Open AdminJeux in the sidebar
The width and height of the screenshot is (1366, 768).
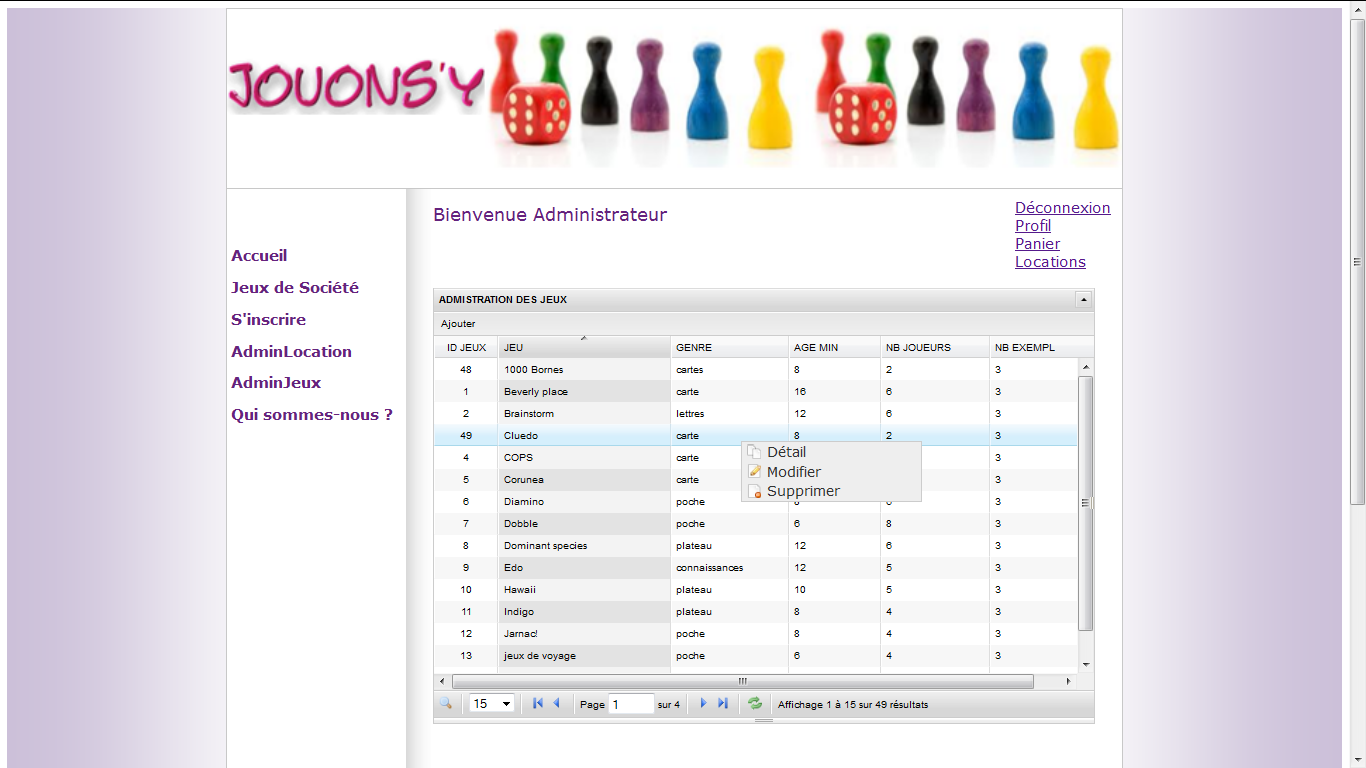click(x=276, y=383)
